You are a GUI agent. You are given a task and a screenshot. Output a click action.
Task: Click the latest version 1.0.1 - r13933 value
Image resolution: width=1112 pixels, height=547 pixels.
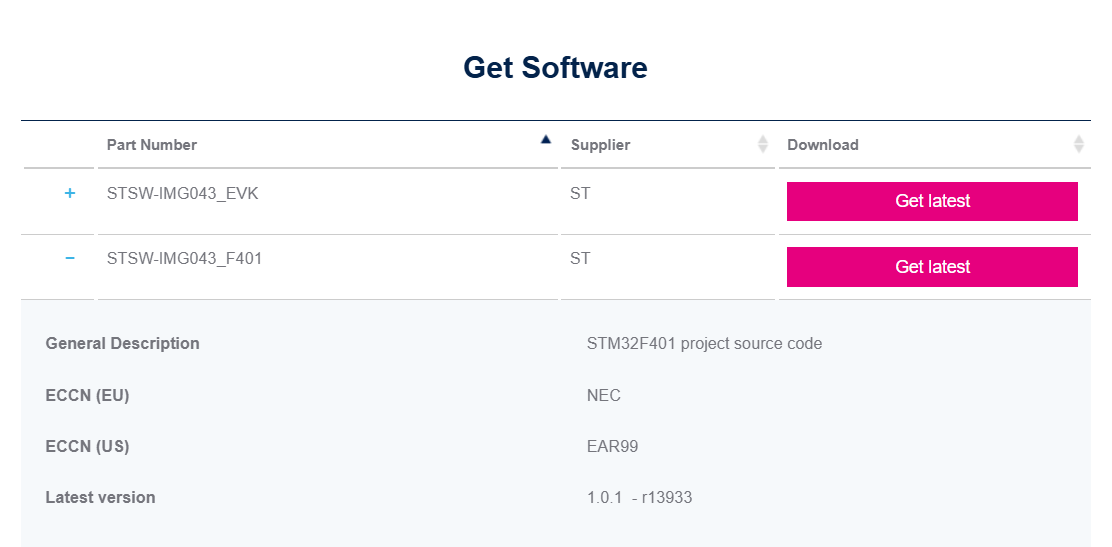tap(639, 497)
